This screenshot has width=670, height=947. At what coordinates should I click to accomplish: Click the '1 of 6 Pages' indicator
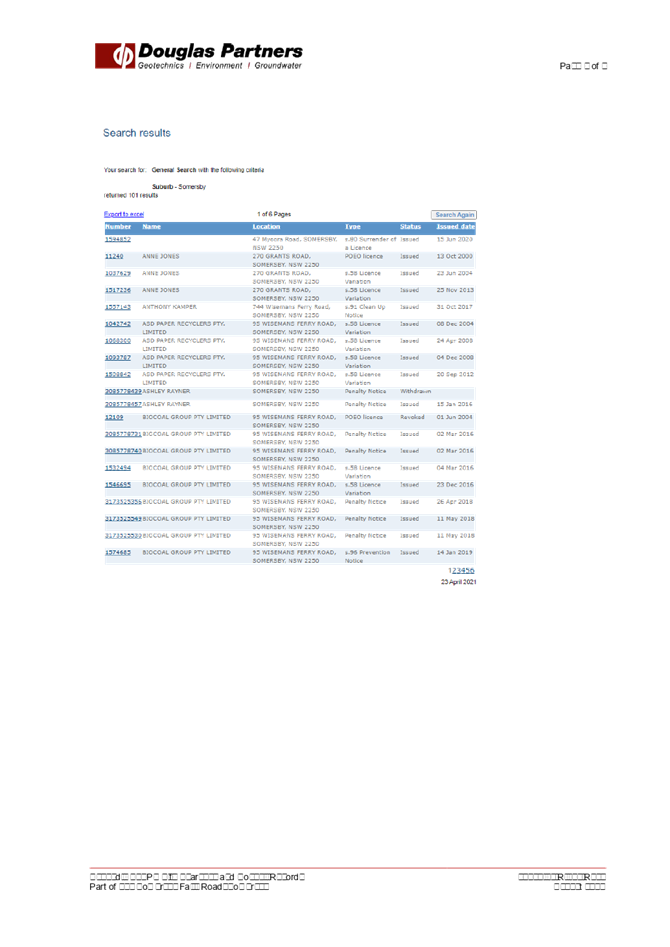click(x=274, y=214)
